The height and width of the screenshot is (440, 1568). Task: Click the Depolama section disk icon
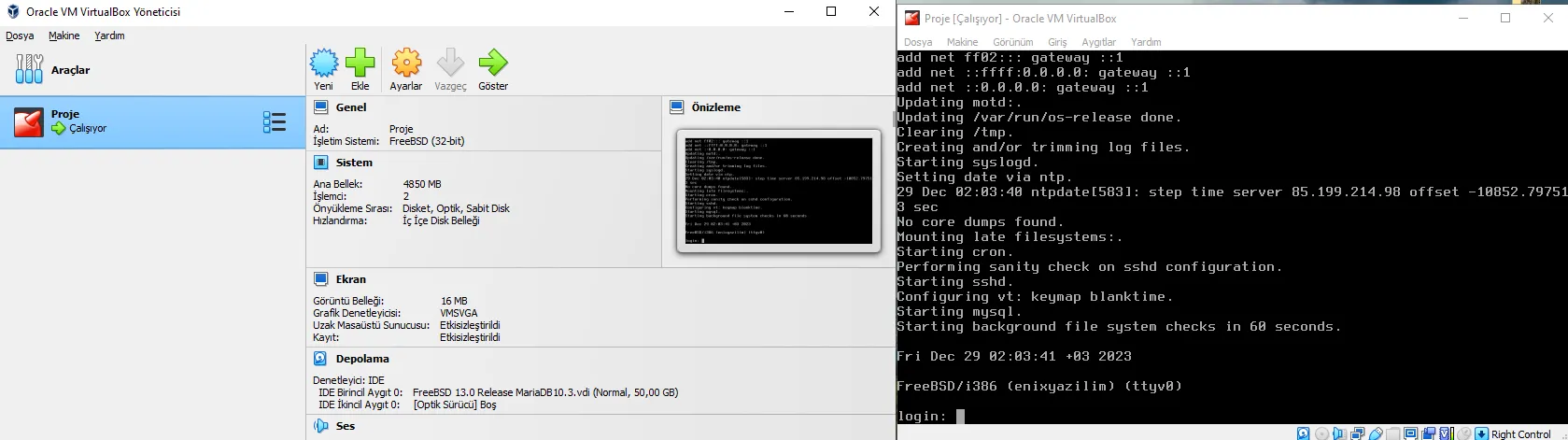point(320,359)
